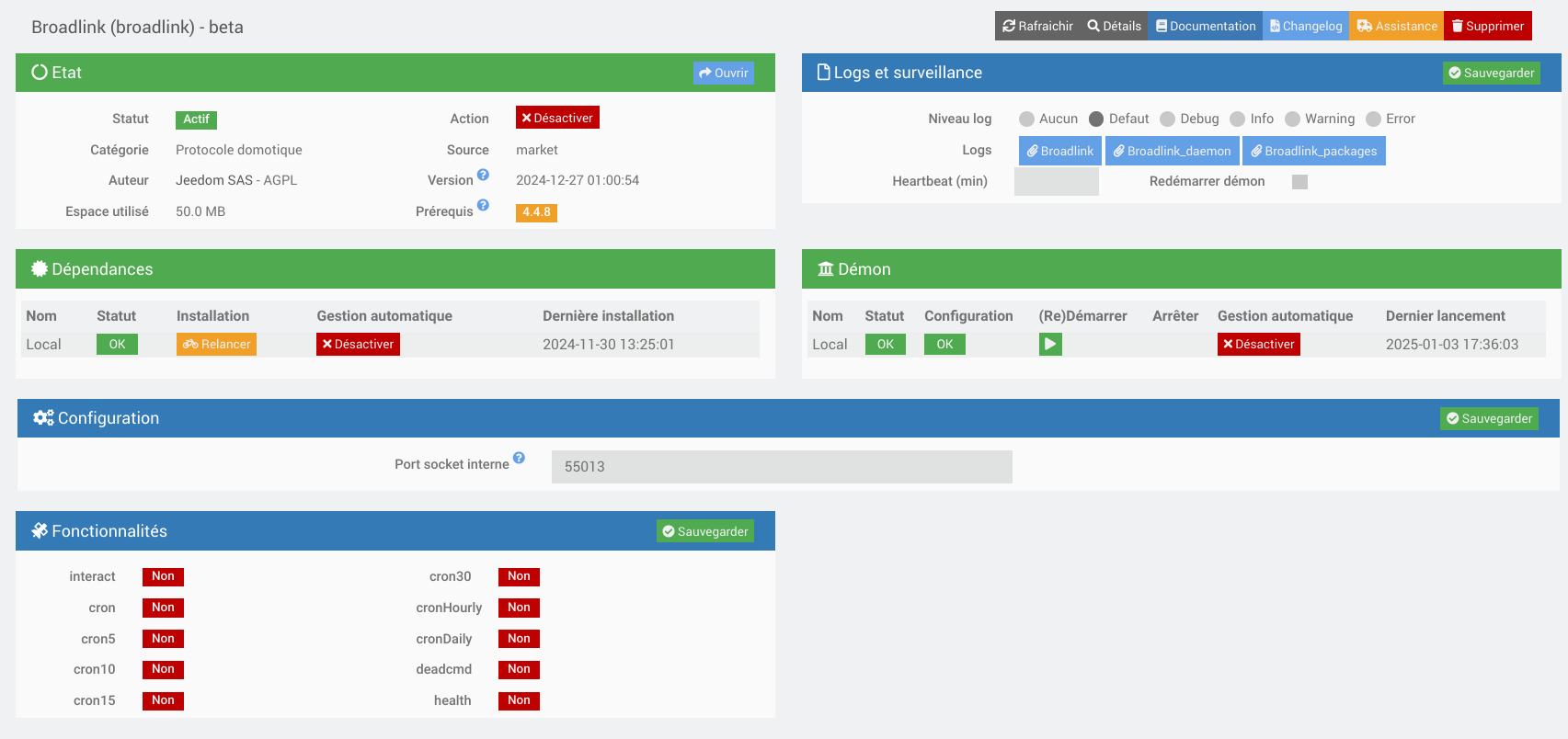Viewport: 1568px width, 739px height.
Task: Click Ouvrir in the Etat panel
Action: click(724, 73)
